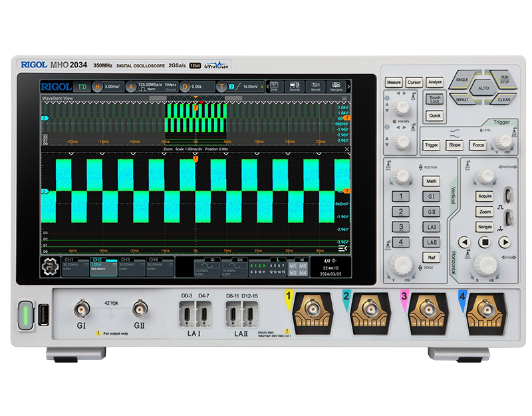532x416 pixels.
Task: Close the zoom window with the X icon
Action: coord(347,149)
